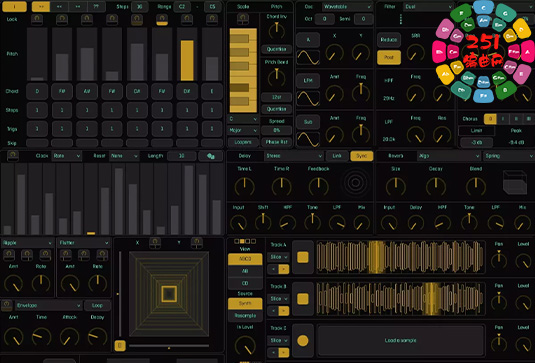535x363 pixels.
Task: Switch View to ABCD
Action: (245, 259)
